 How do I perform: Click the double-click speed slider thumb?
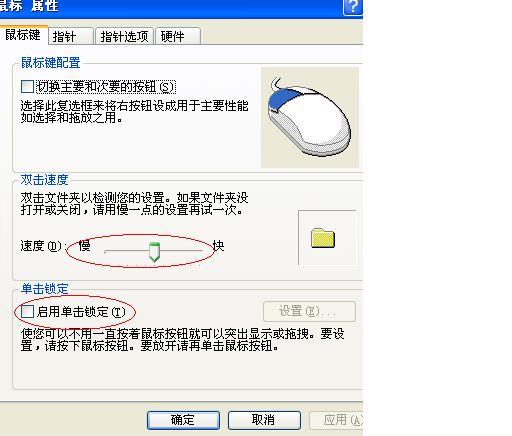154,252
